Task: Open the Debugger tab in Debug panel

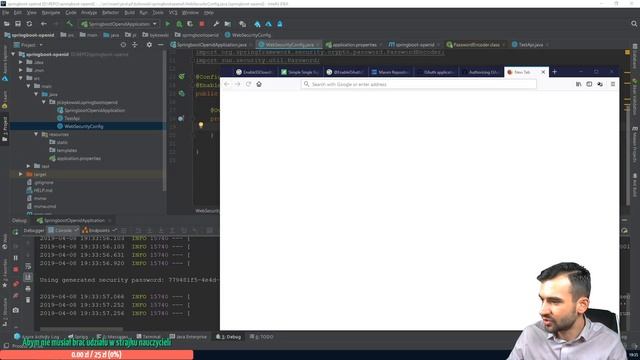Action: click(33, 231)
